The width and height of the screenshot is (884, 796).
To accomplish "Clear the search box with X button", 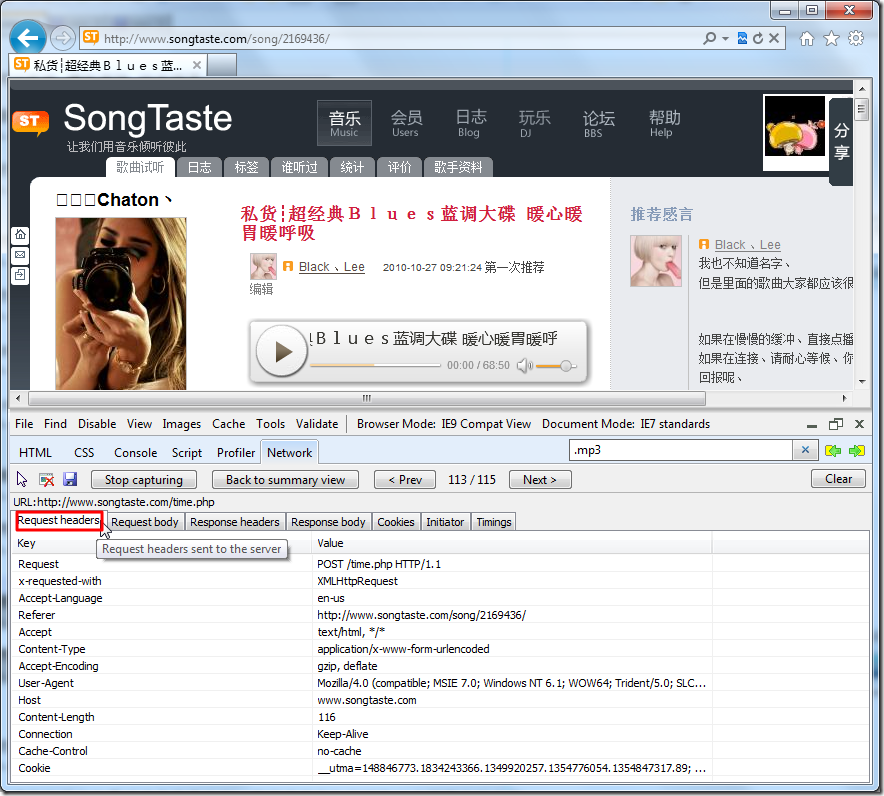I will [805, 450].
